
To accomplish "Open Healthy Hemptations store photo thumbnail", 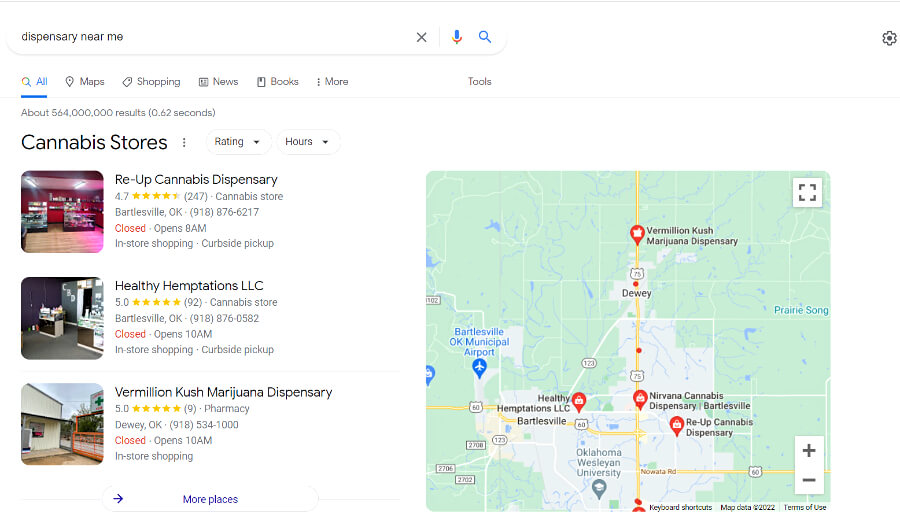I will pyautogui.click(x=63, y=318).
